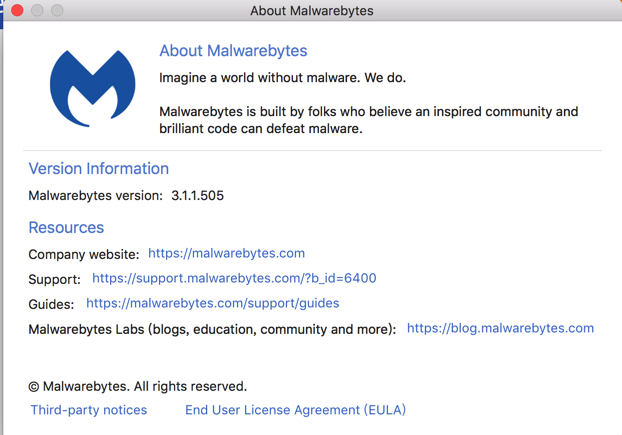
Task: Open the support.malwarebytes.com support link
Action: 234,278
